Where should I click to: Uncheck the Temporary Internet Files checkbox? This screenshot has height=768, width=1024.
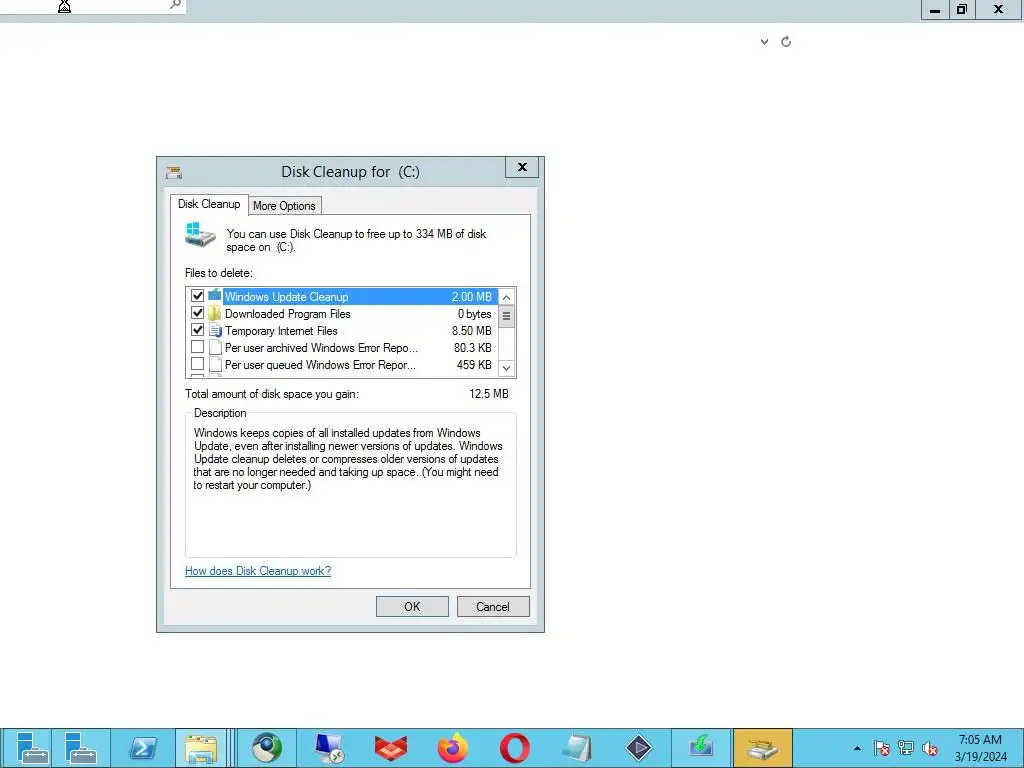pyautogui.click(x=197, y=330)
